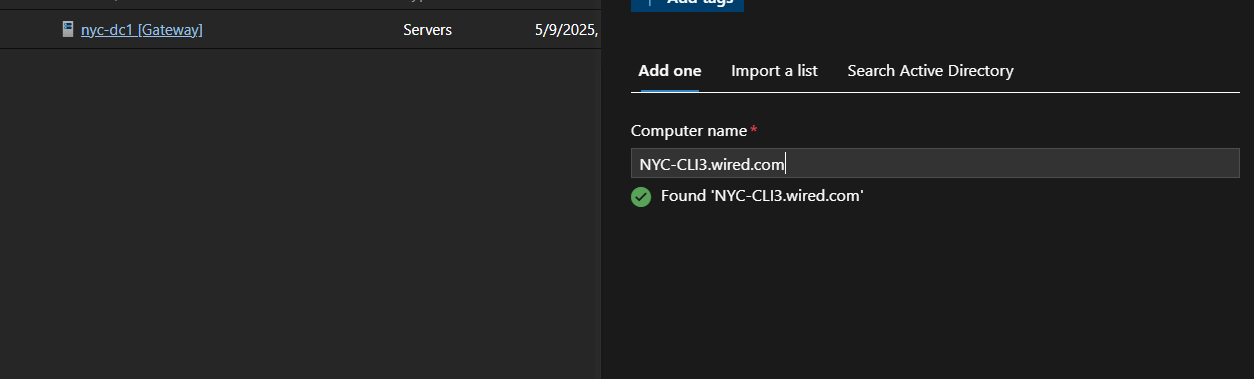Image resolution: width=1254 pixels, height=379 pixels.
Task: Focus the Computer name input field
Action: (935, 164)
